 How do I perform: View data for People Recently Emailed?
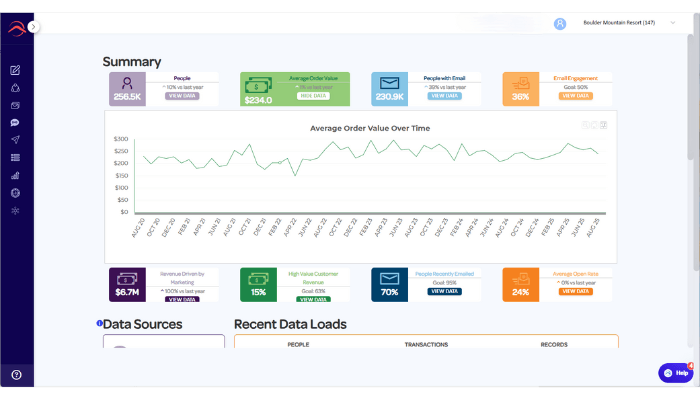445,291
